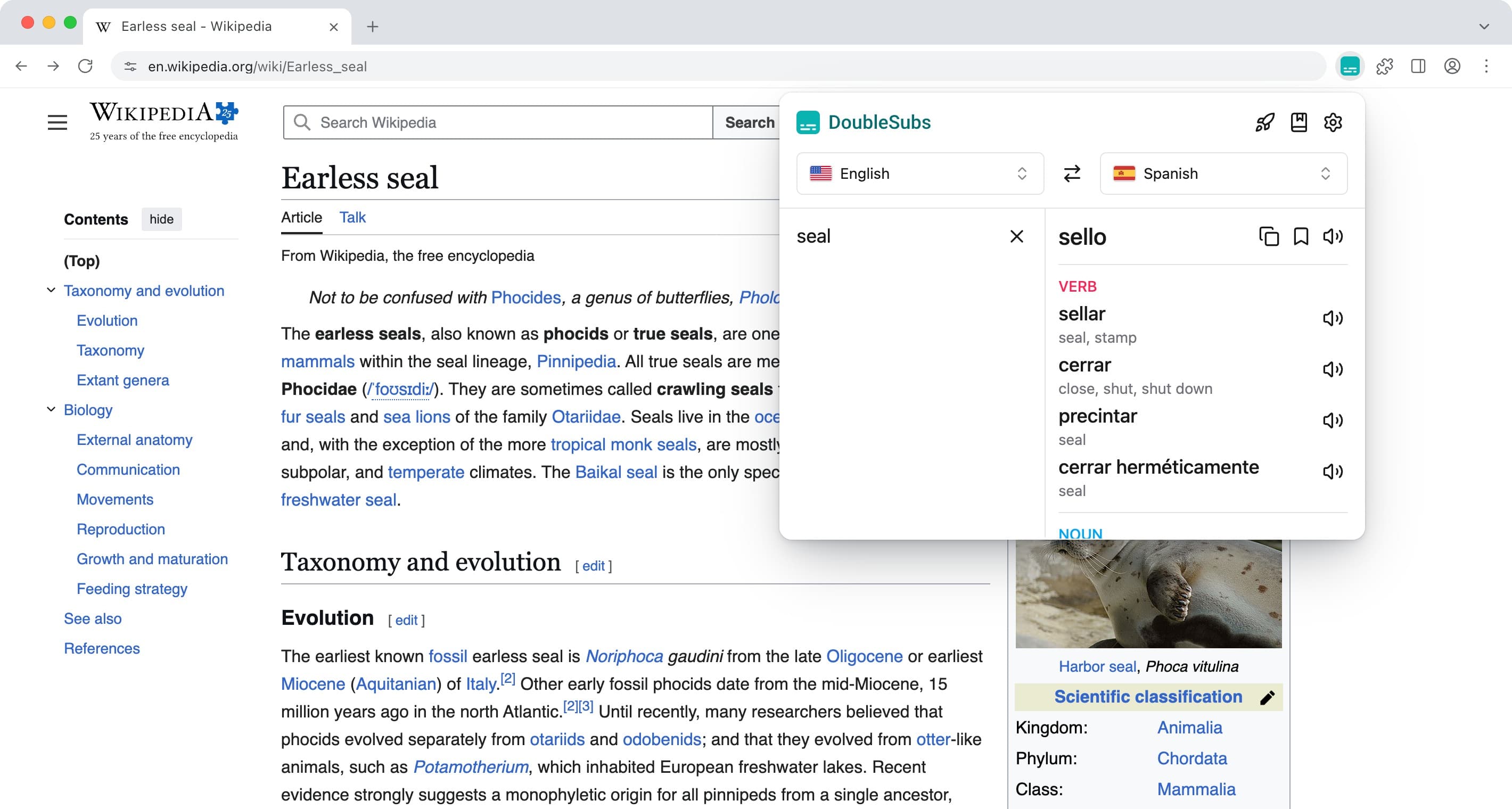
Task: Open the Baikal seal link
Action: click(617, 472)
